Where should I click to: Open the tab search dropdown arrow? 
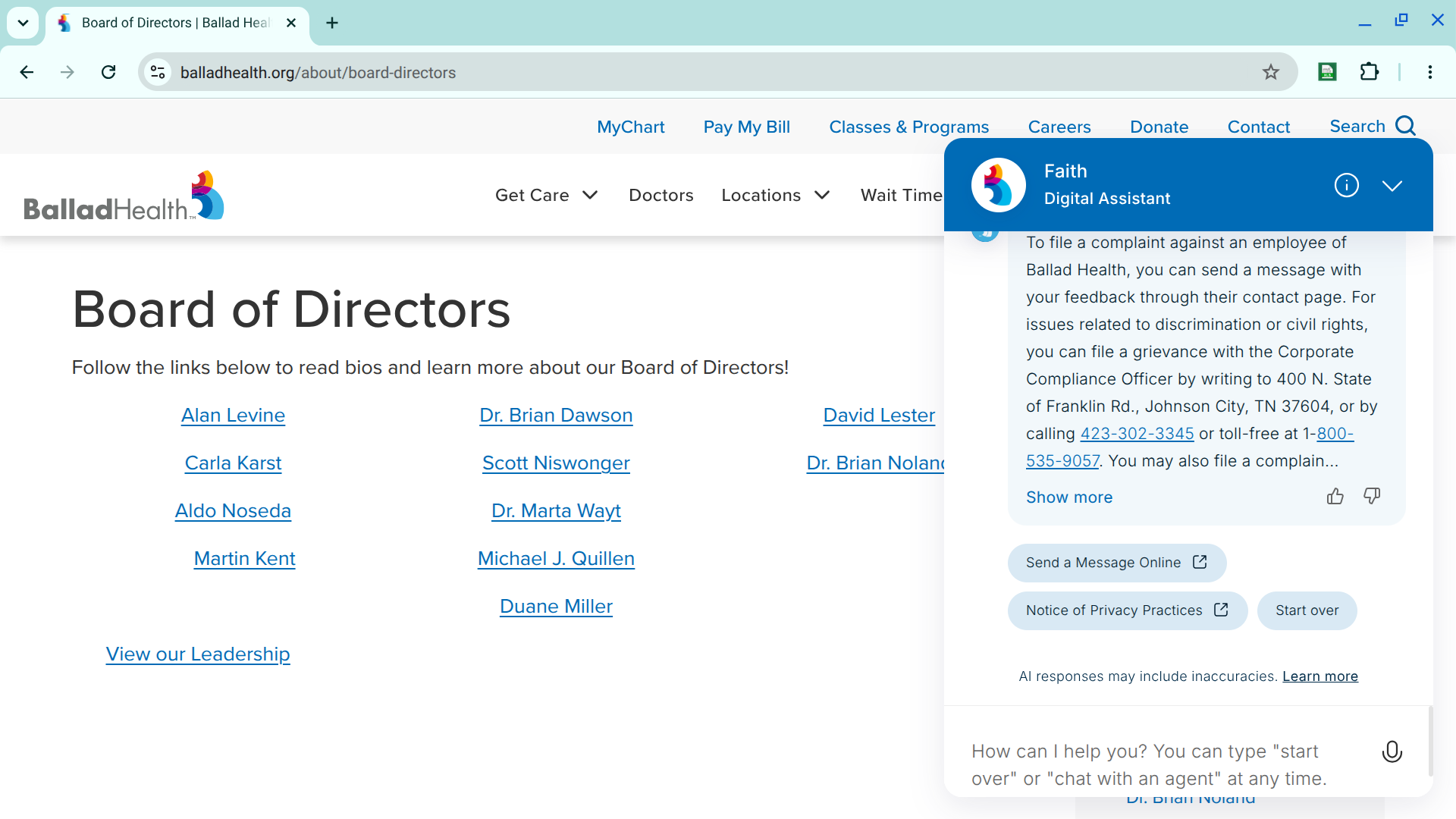click(23, 23)
